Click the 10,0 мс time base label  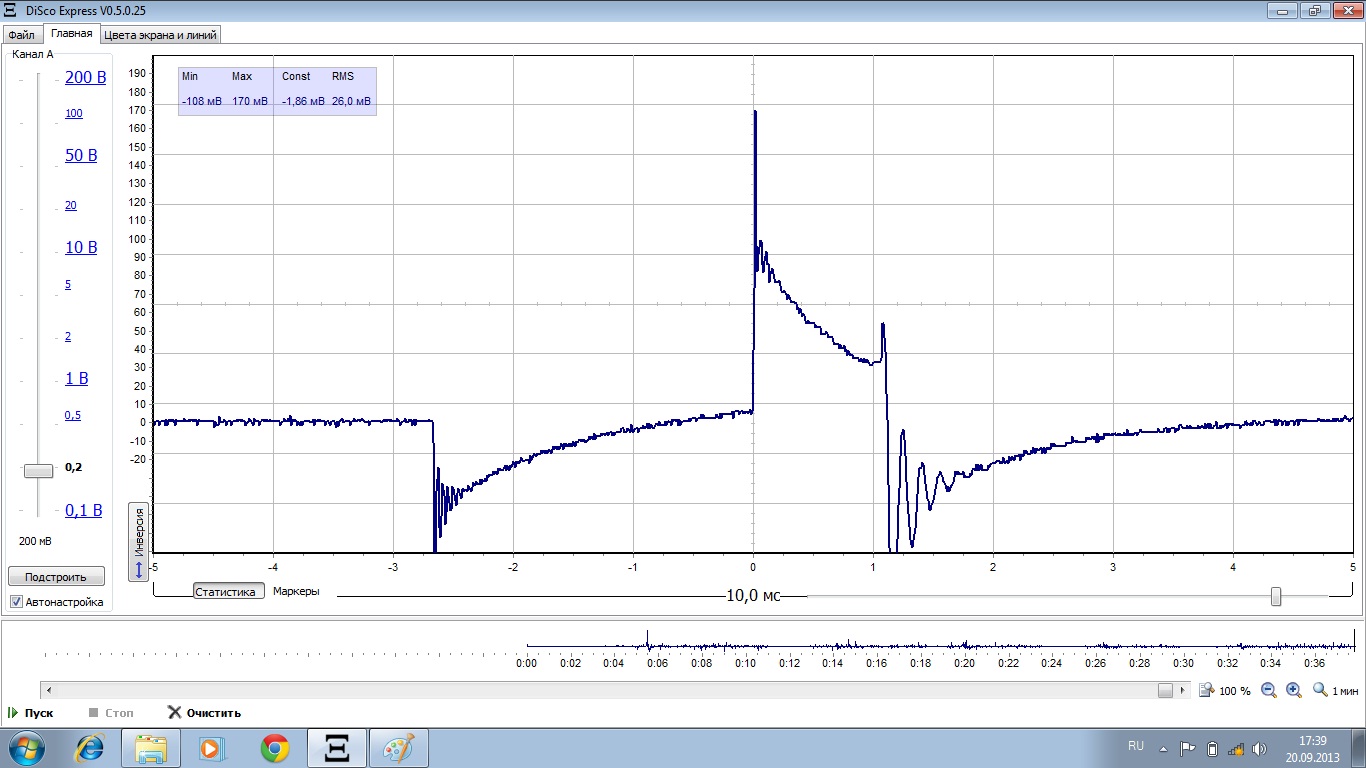tap(753, 596)
